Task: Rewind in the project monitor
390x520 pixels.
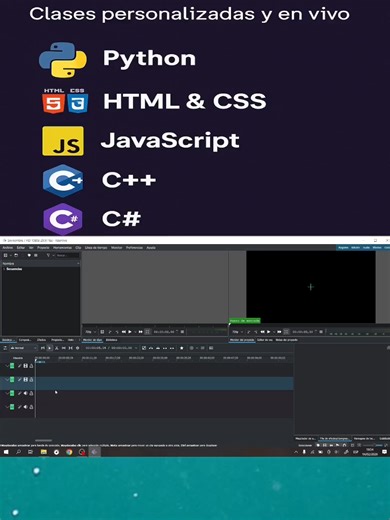Action: pos(263,332)
